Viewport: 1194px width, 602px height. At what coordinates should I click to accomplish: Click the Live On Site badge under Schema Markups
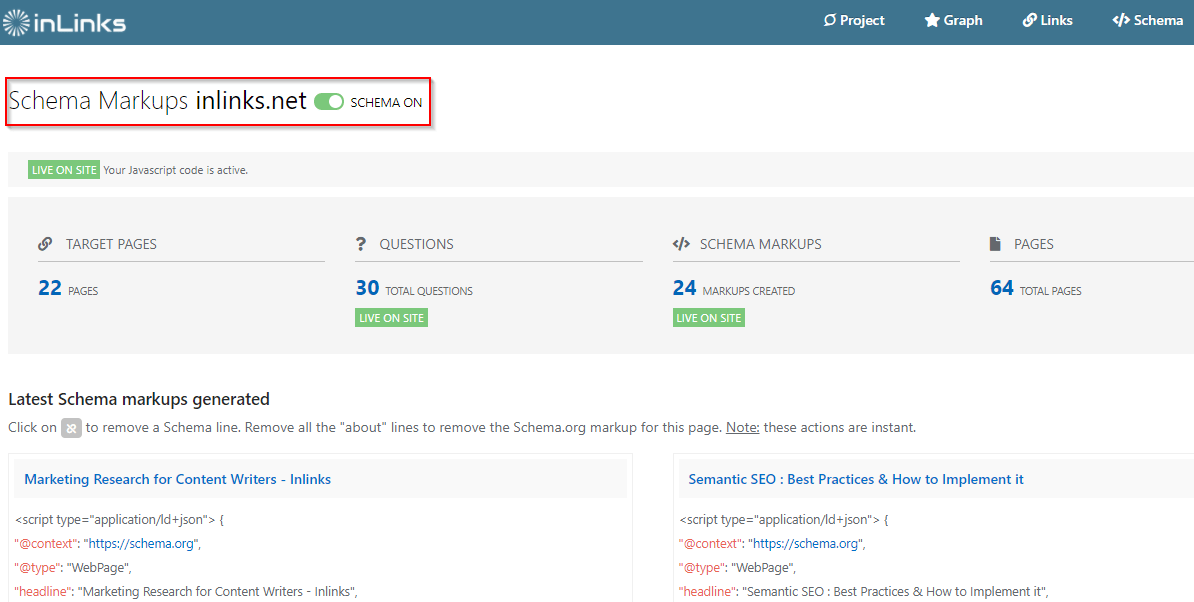(x=708, y=317)
